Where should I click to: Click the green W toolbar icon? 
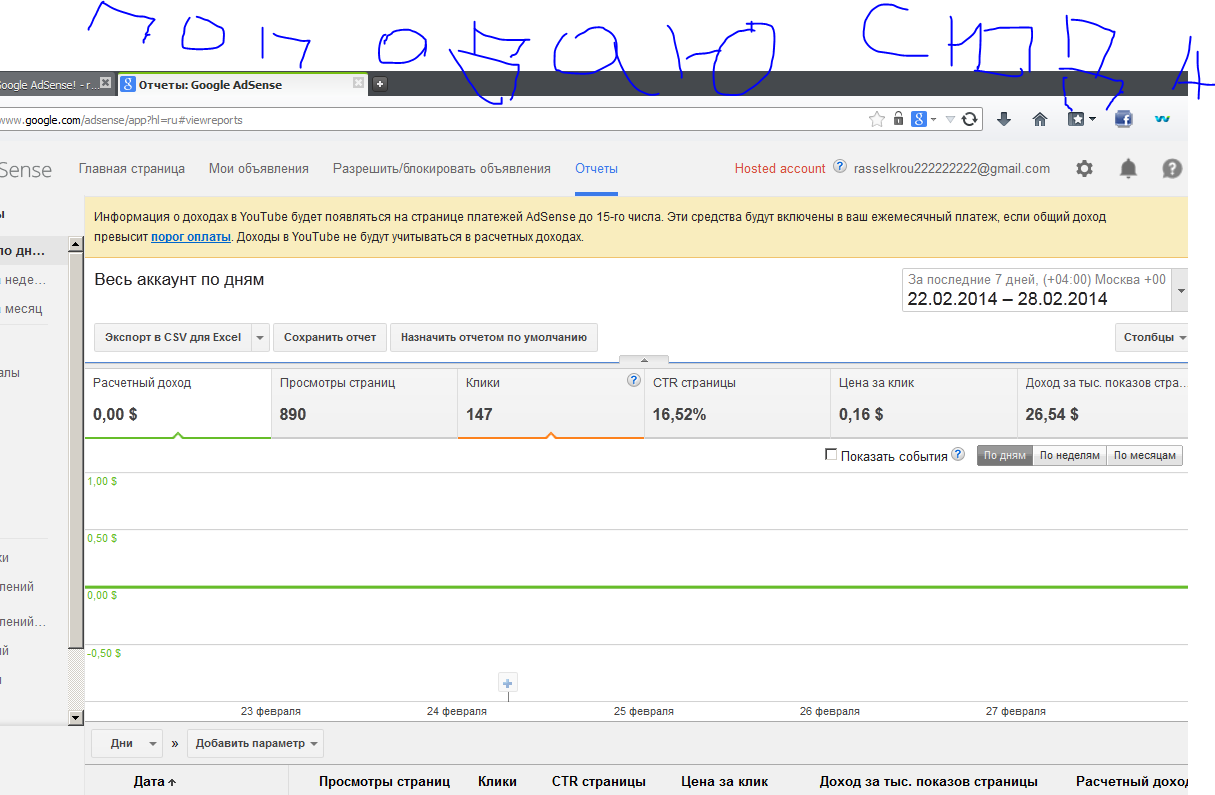[x=1162, y=119]
